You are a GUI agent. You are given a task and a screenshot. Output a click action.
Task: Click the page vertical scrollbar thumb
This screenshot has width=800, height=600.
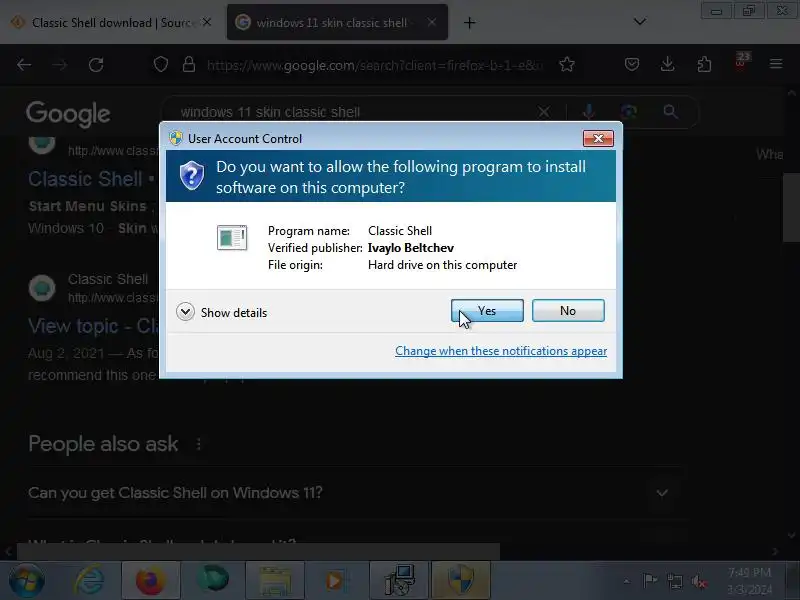pos(791,207)
